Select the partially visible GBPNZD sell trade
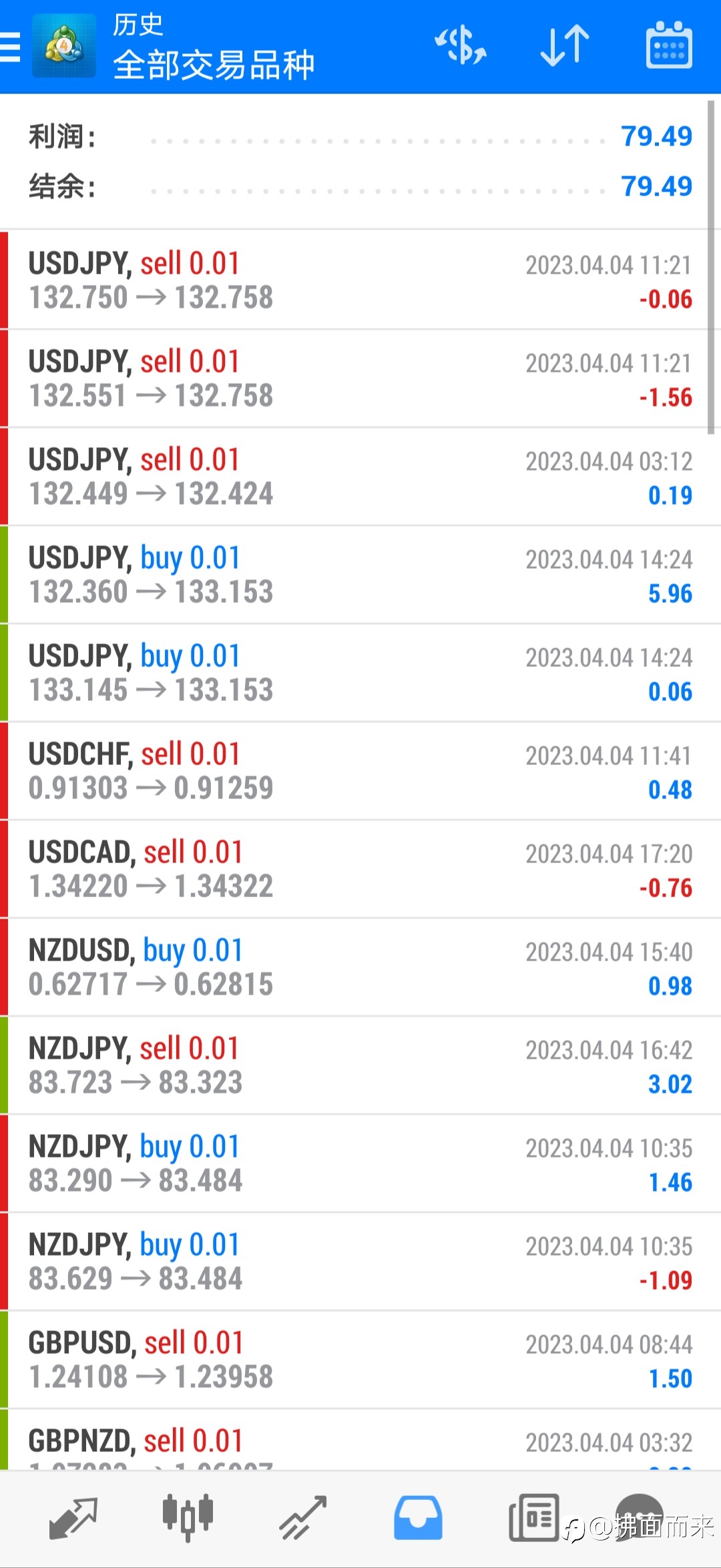Viewport: 721px width, 1568px height. (360, 1440)
